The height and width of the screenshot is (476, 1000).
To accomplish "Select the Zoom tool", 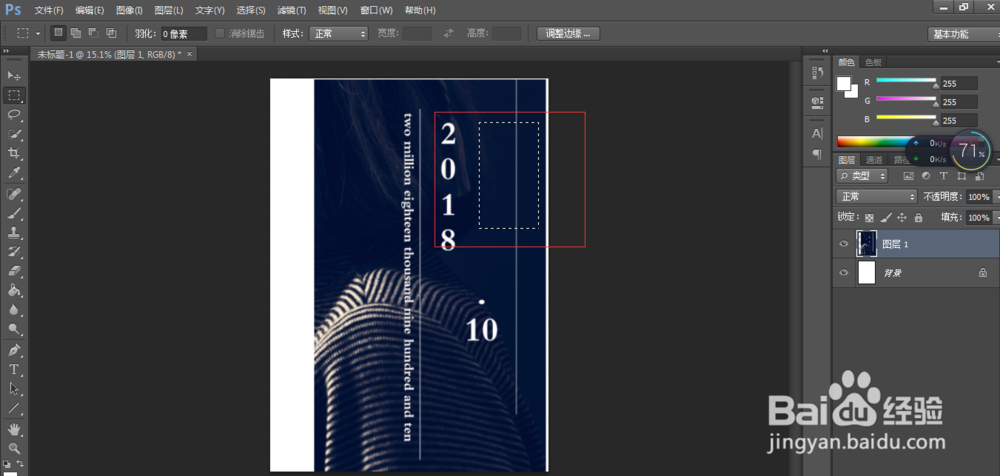I will 14,448.
